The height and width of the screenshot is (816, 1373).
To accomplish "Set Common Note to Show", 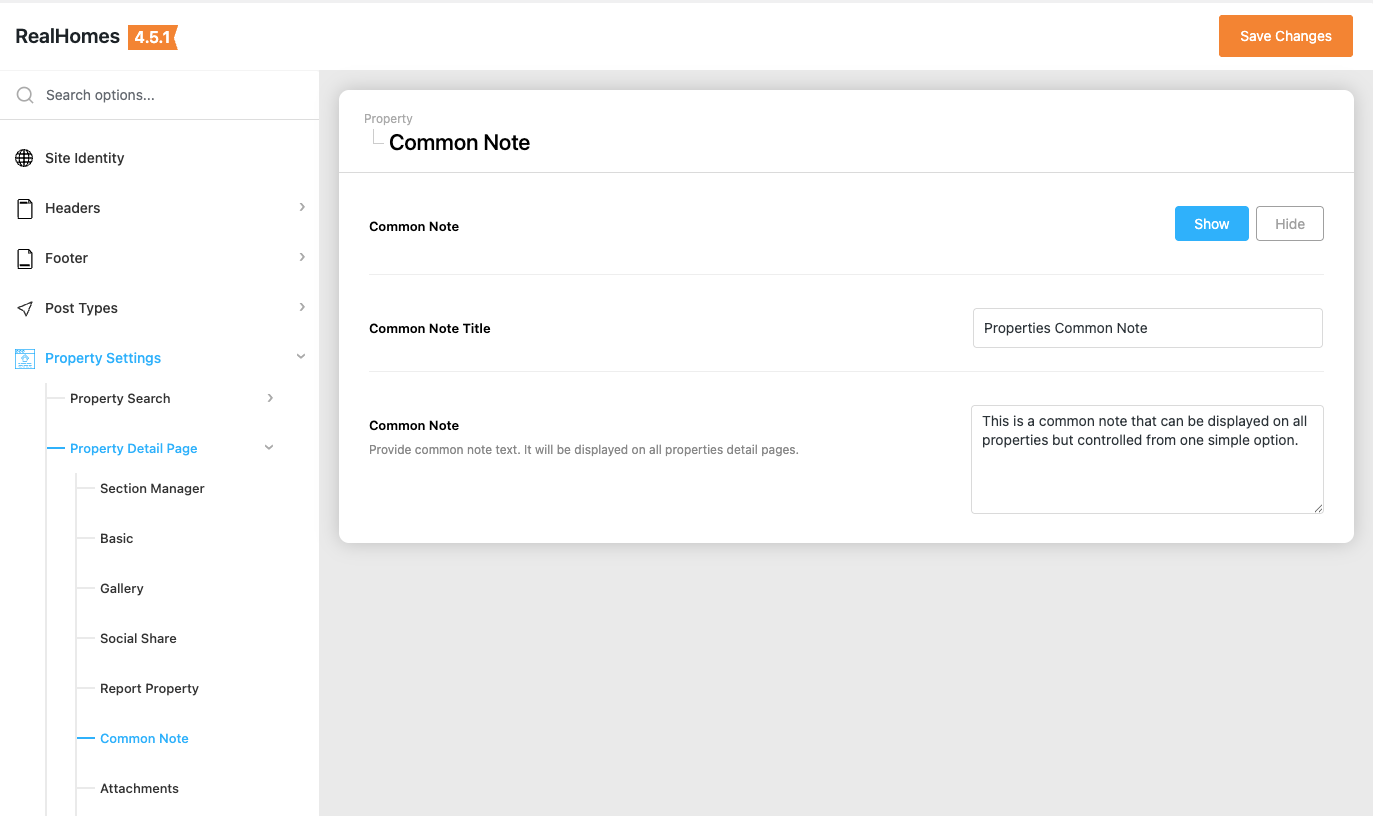I will [1211, 224].
